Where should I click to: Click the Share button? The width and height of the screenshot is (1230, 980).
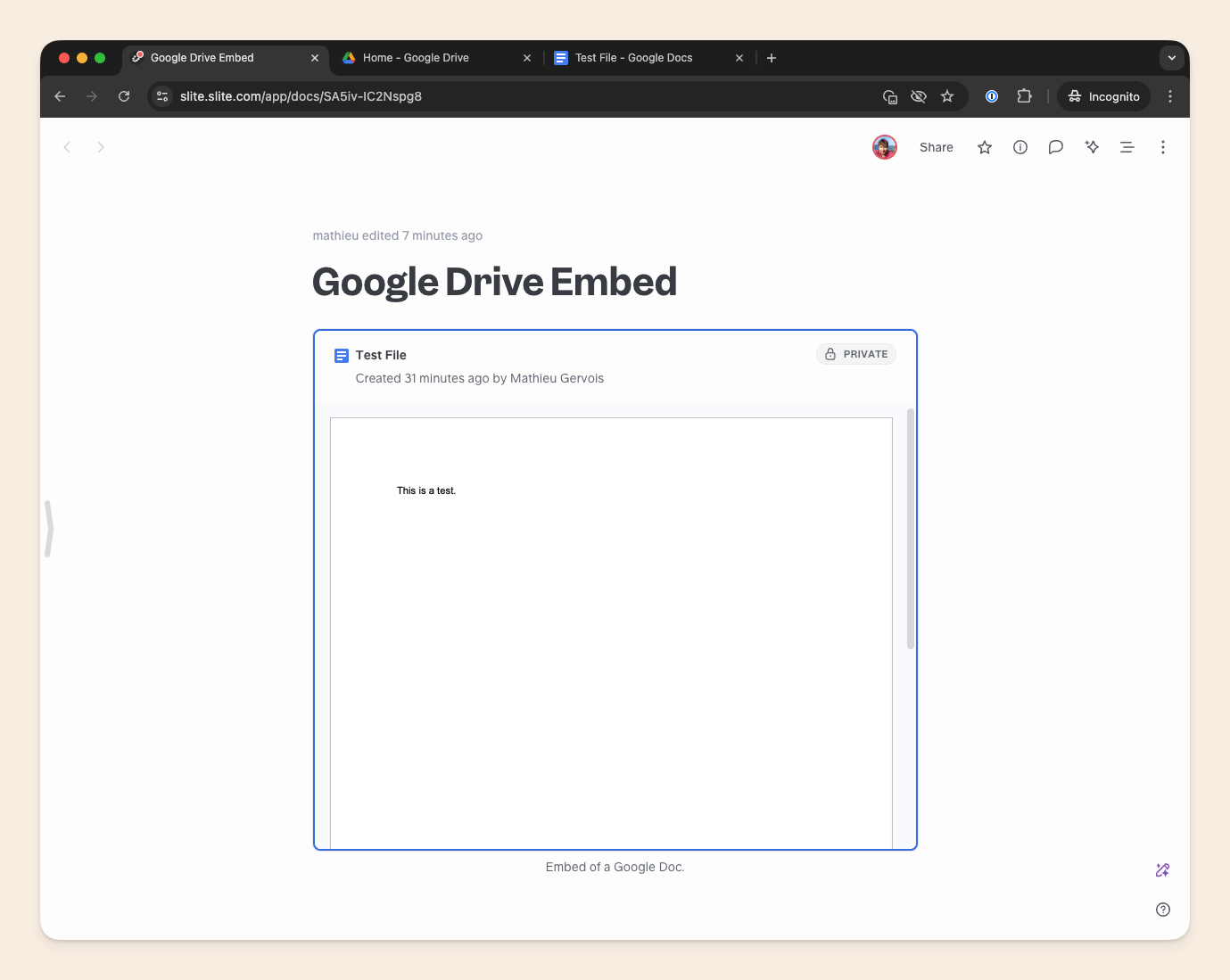(937, 147)
